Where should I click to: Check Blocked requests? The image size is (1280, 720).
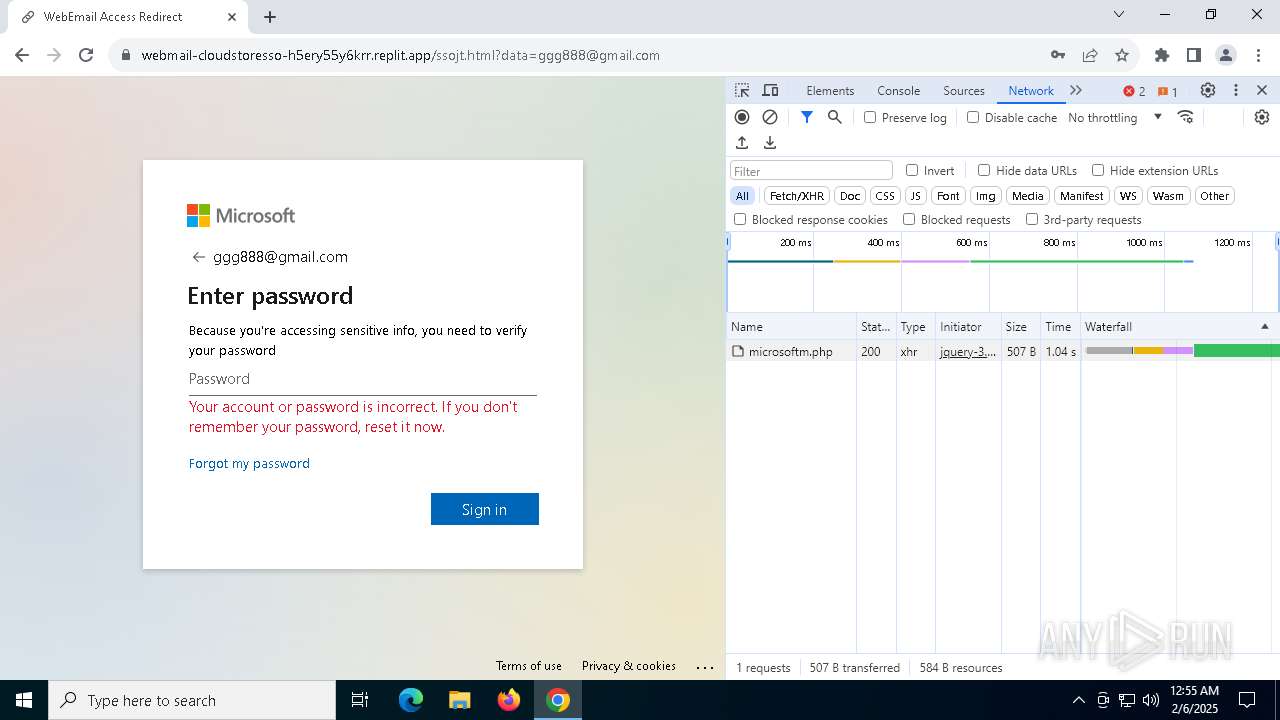pyautogui.click(x=909, y=219)
